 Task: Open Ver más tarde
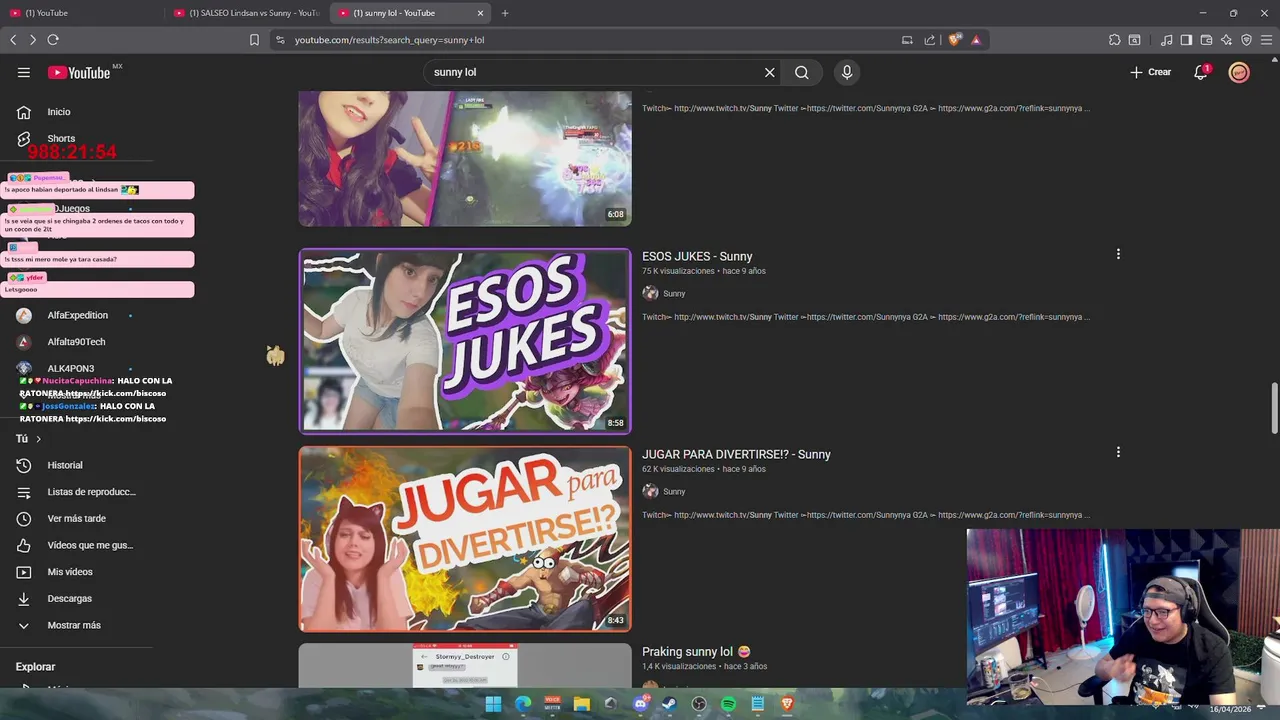tap(75, 518)
